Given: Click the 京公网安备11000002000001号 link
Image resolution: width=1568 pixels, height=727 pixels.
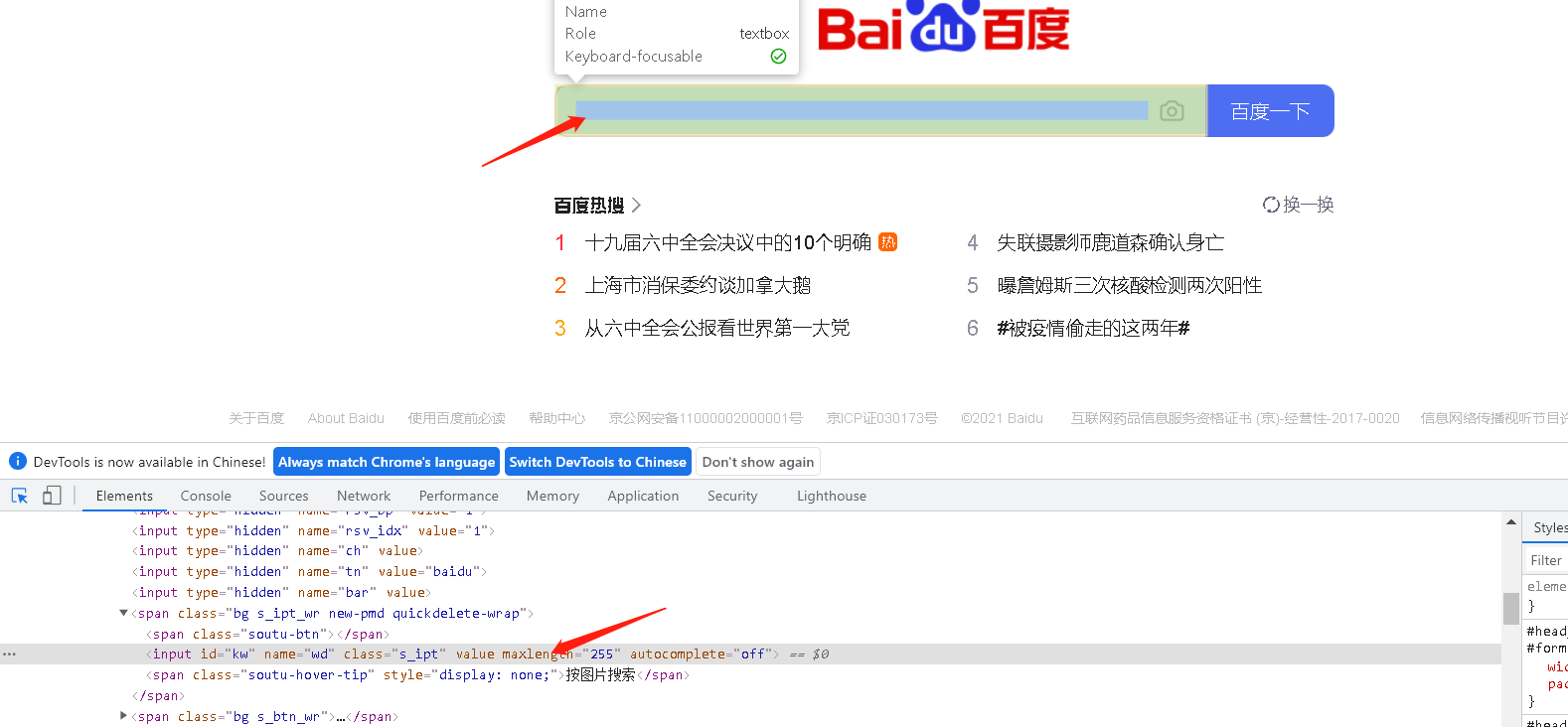Looking at the screenshot, I should (706, 418).
